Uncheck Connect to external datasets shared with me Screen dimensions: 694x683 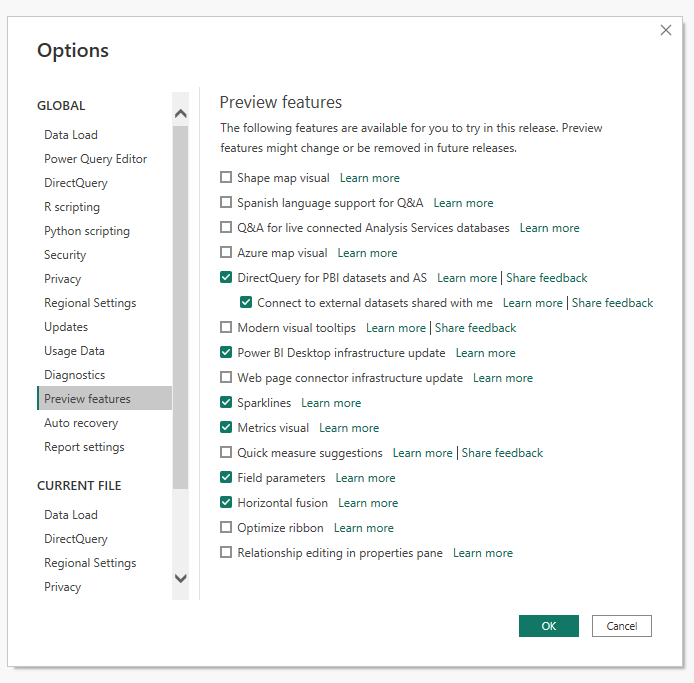(x=246, y=302)
